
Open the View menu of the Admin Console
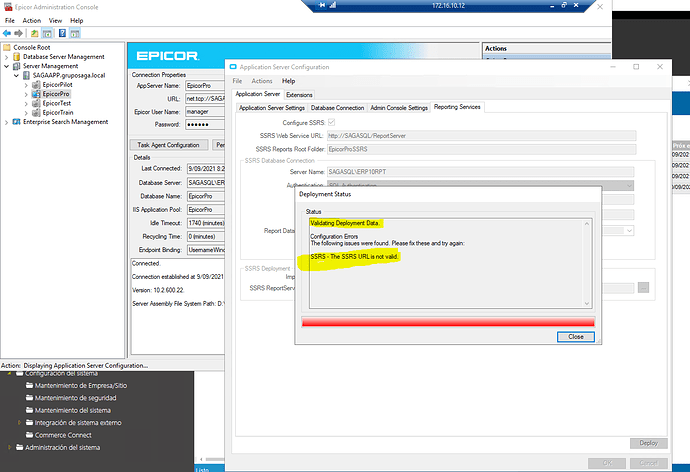pyautogui.click(x=55, y=21)
